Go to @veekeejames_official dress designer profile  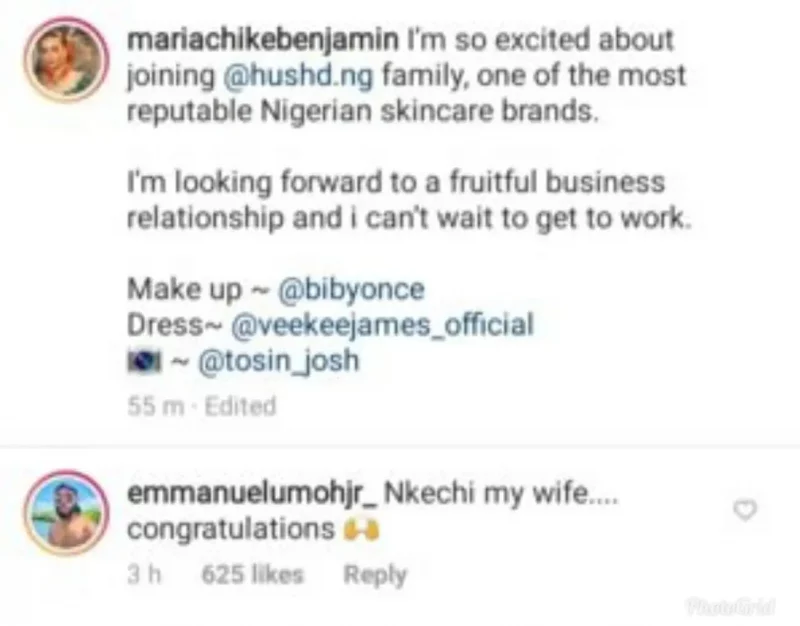(x=382, y=324)
